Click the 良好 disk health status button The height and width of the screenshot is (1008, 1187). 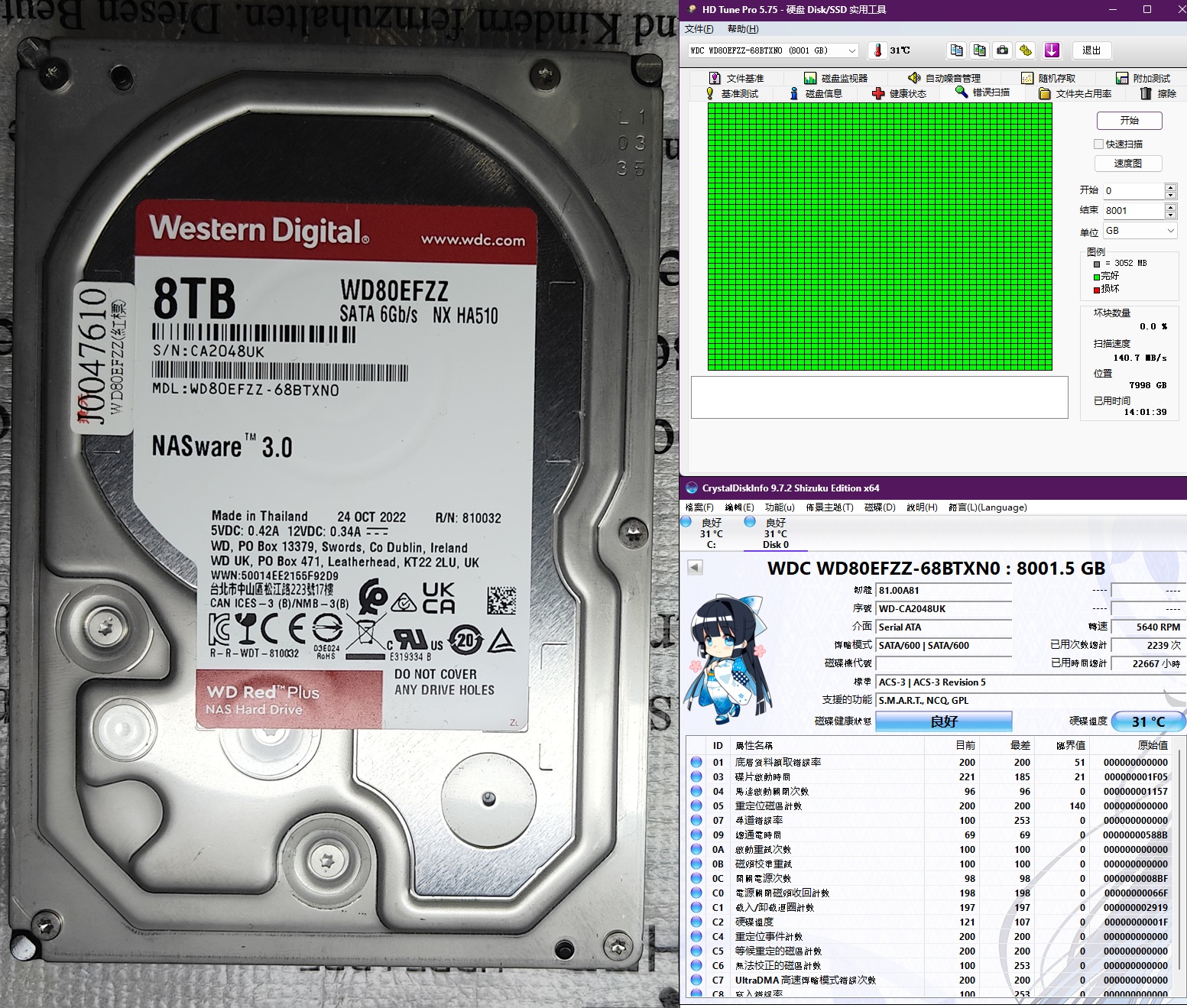click(x=944, y=721)
